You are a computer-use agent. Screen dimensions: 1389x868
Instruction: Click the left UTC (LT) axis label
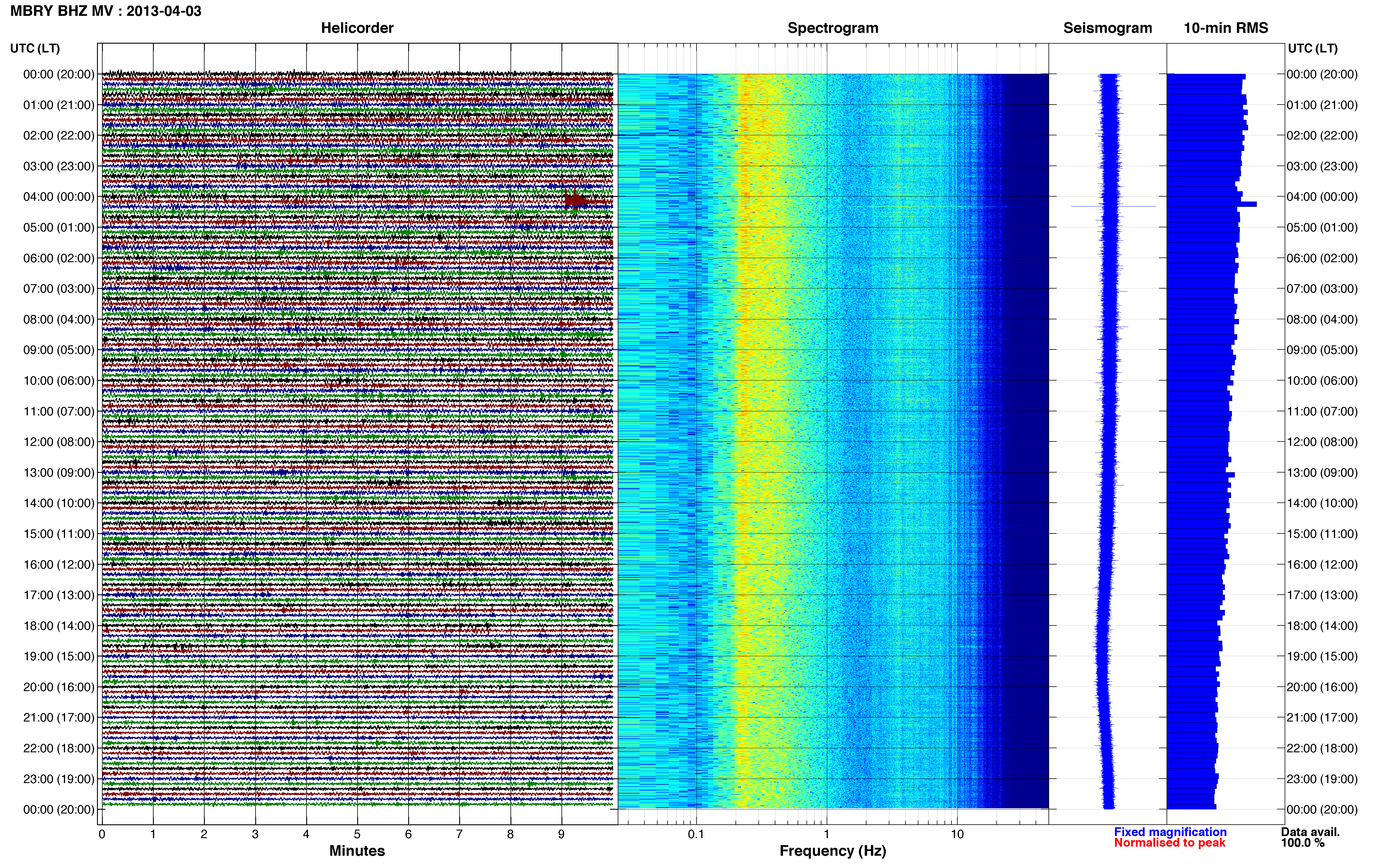point(35,48)
